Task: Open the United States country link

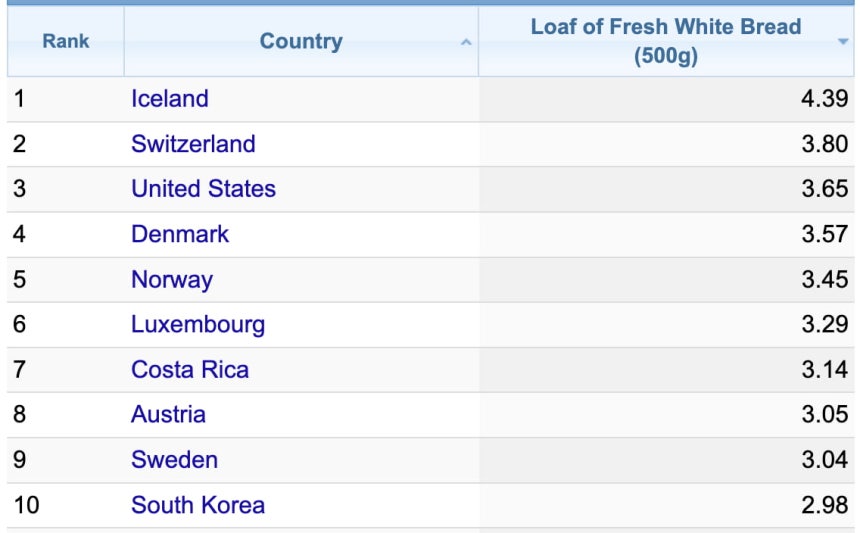Action: [x=203, y=189]
